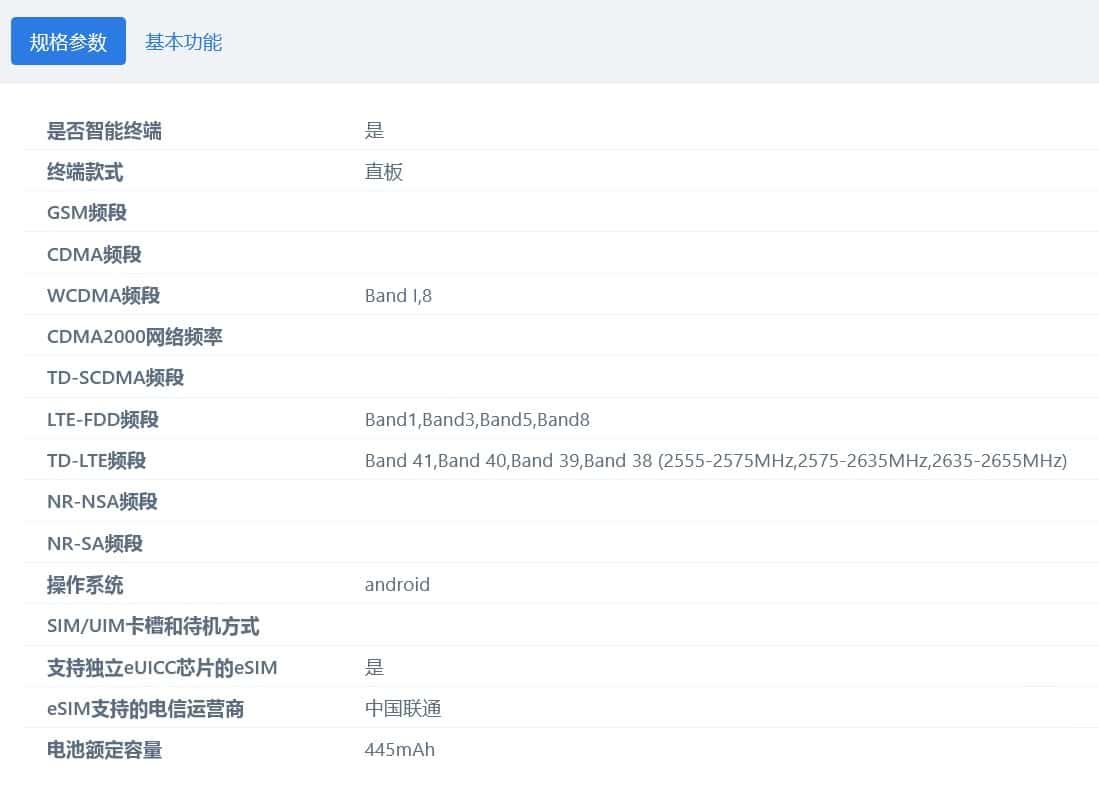
Task: Click the NR-SA频段 row label
Action: point(95,544)
